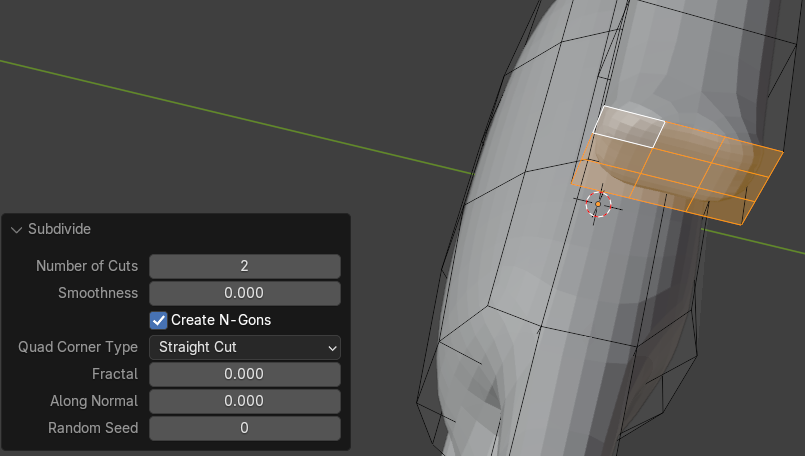Adjust the Fractal value slider

[x=244, y=374]
